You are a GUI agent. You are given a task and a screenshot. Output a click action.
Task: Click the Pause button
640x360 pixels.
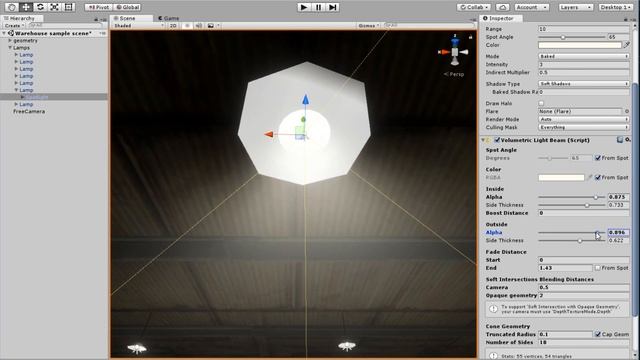click(318, 7)
